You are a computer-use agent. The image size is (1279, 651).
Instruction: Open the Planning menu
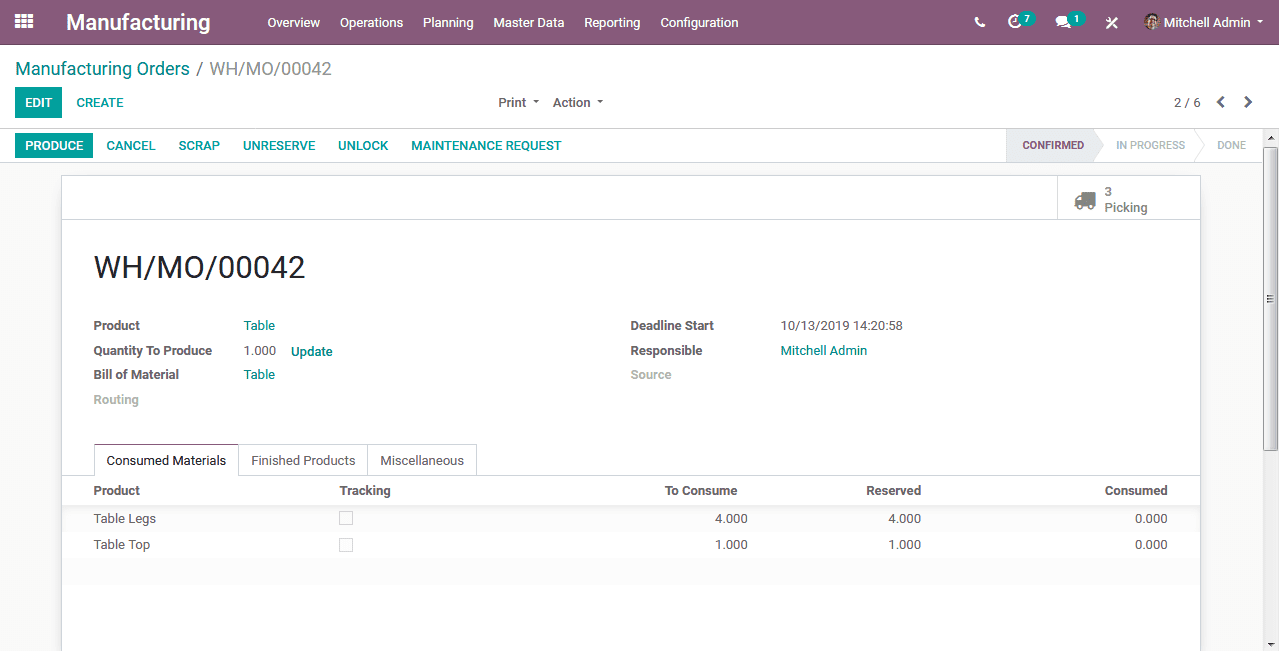pyautogui.click(x=448, y=22)
